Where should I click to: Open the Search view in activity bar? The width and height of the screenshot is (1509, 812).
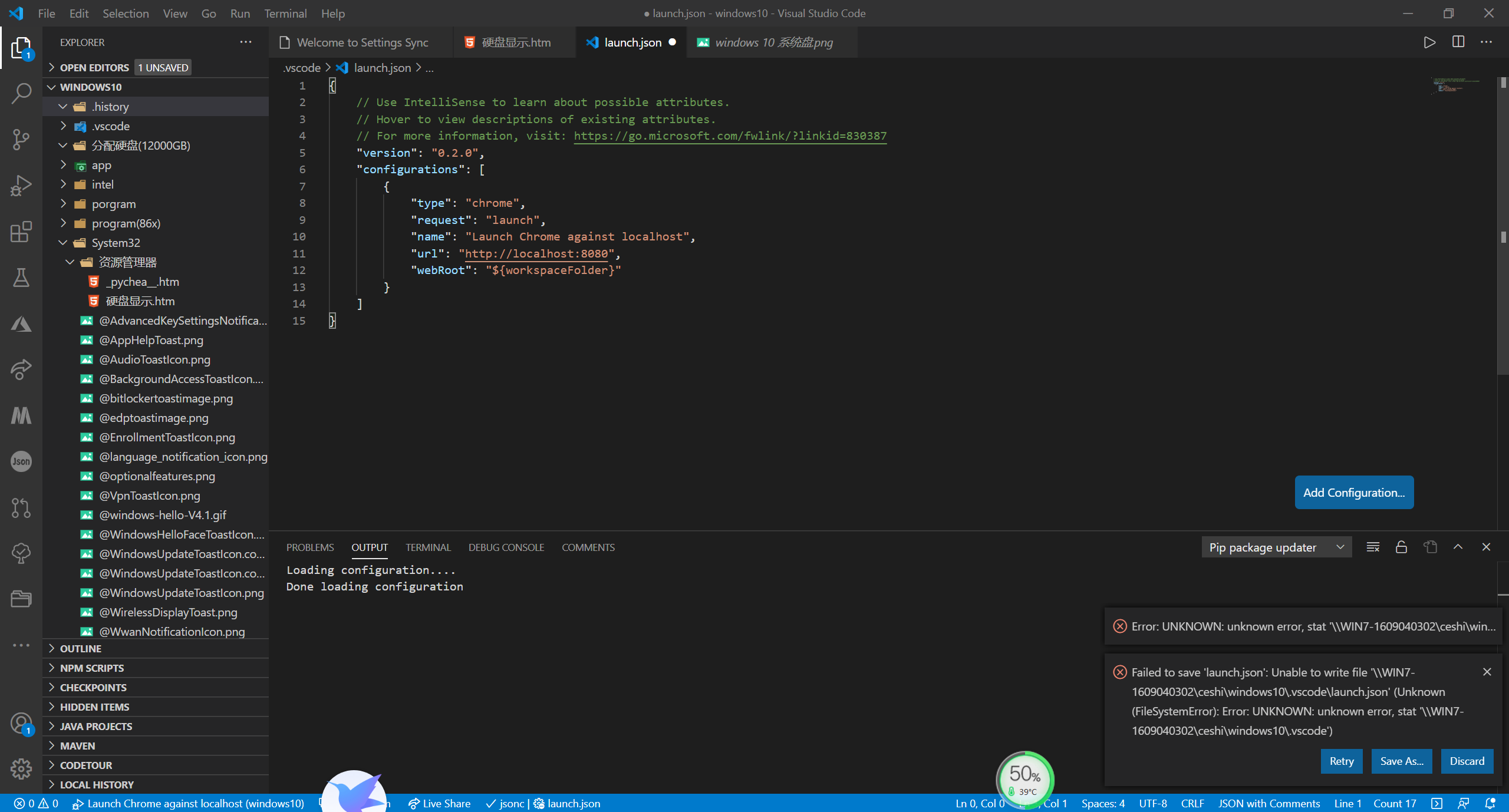[21, 93]
